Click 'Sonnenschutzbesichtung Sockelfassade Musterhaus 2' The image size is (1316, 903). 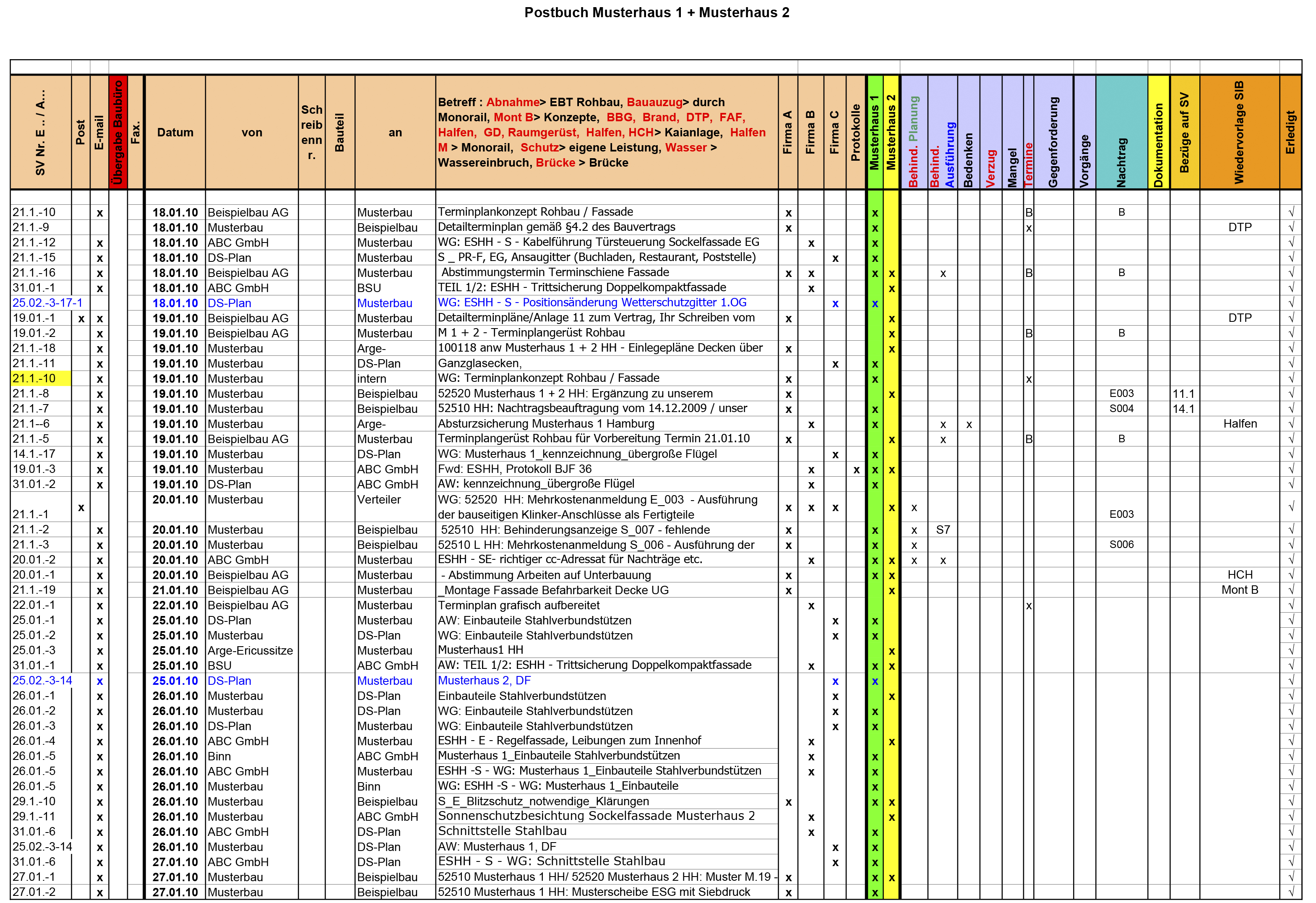click(596, 816)
